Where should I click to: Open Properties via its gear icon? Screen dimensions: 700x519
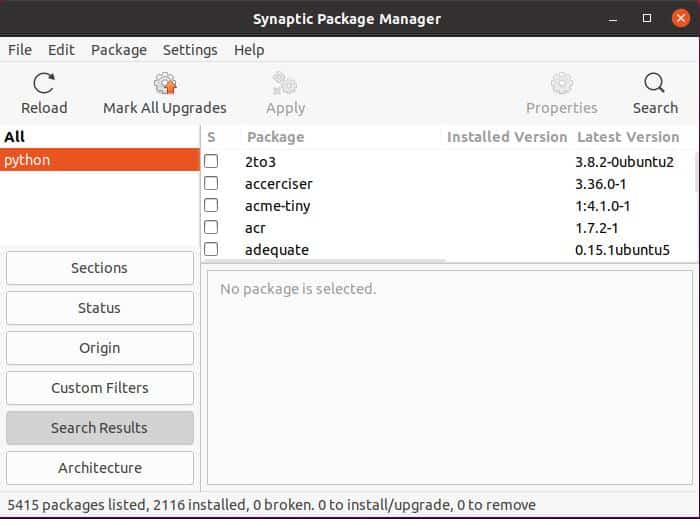pyautogui.click(x=562, y=83)
